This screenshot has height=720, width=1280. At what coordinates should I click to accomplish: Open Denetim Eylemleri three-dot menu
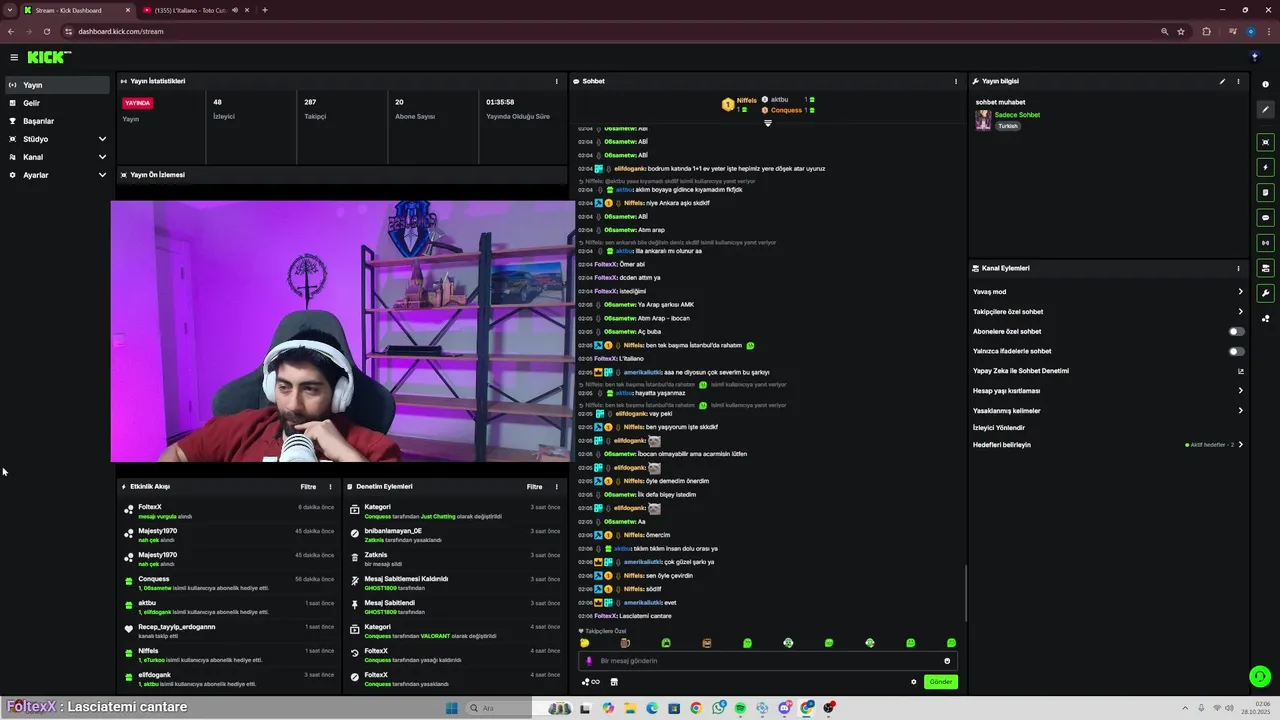(557, 487)
